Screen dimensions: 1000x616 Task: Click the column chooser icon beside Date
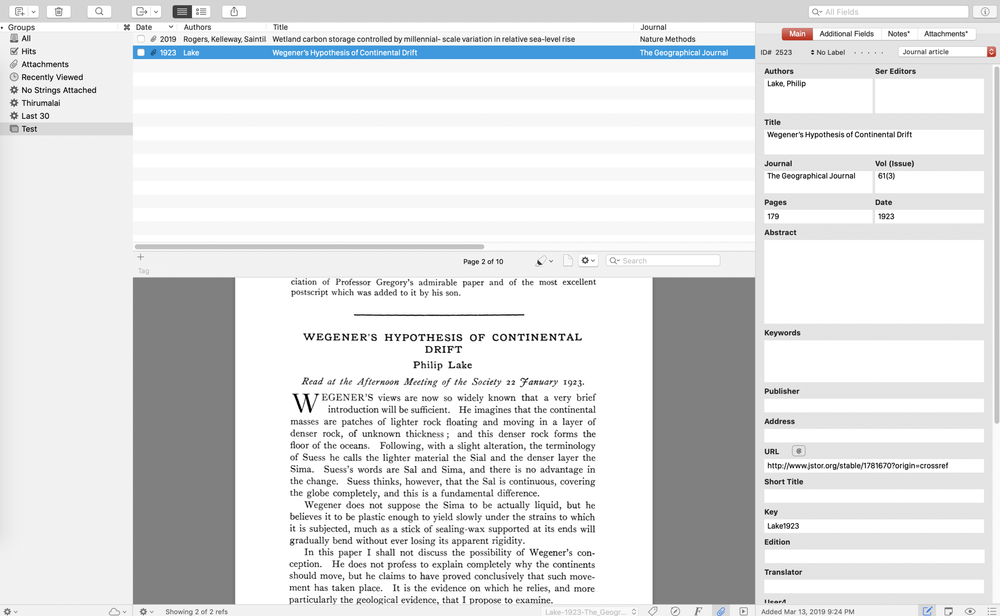(126, 27)
